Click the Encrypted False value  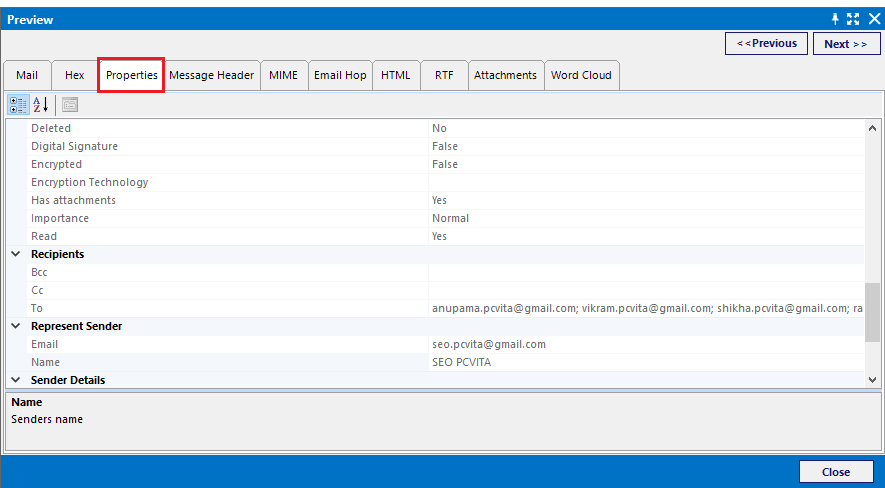445,164
